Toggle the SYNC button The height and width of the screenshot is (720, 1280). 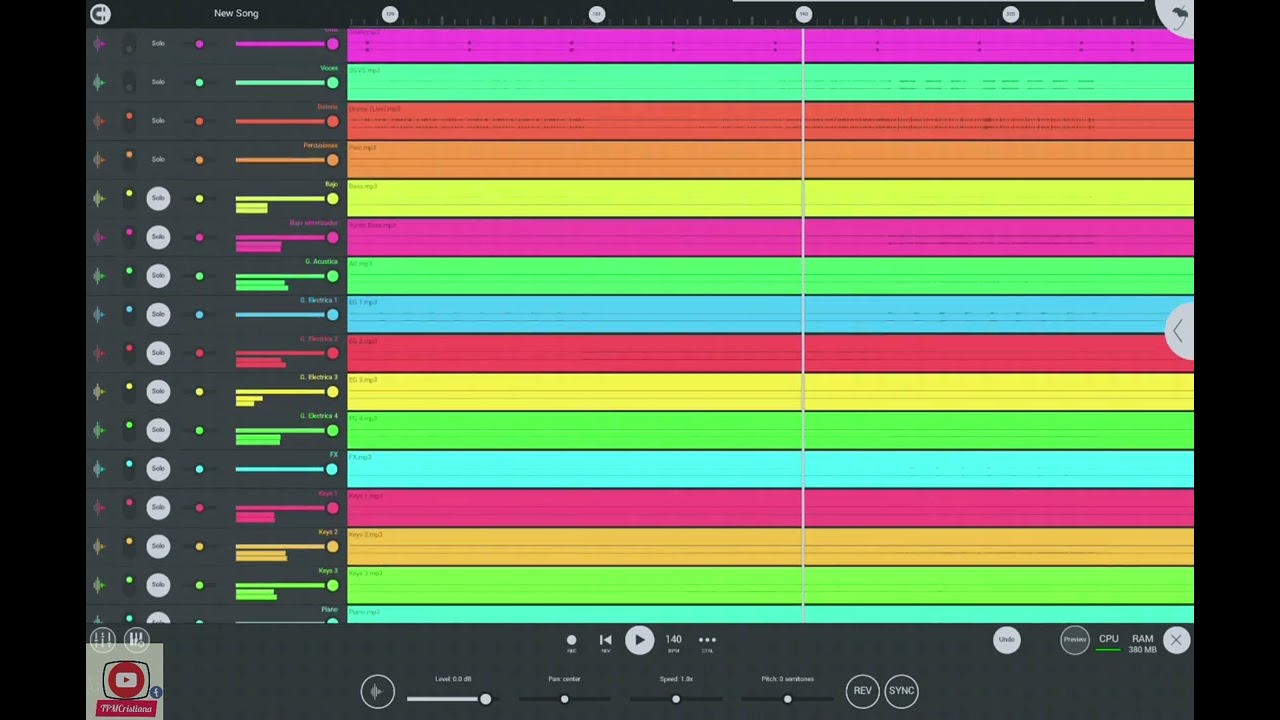coord(901,690)
